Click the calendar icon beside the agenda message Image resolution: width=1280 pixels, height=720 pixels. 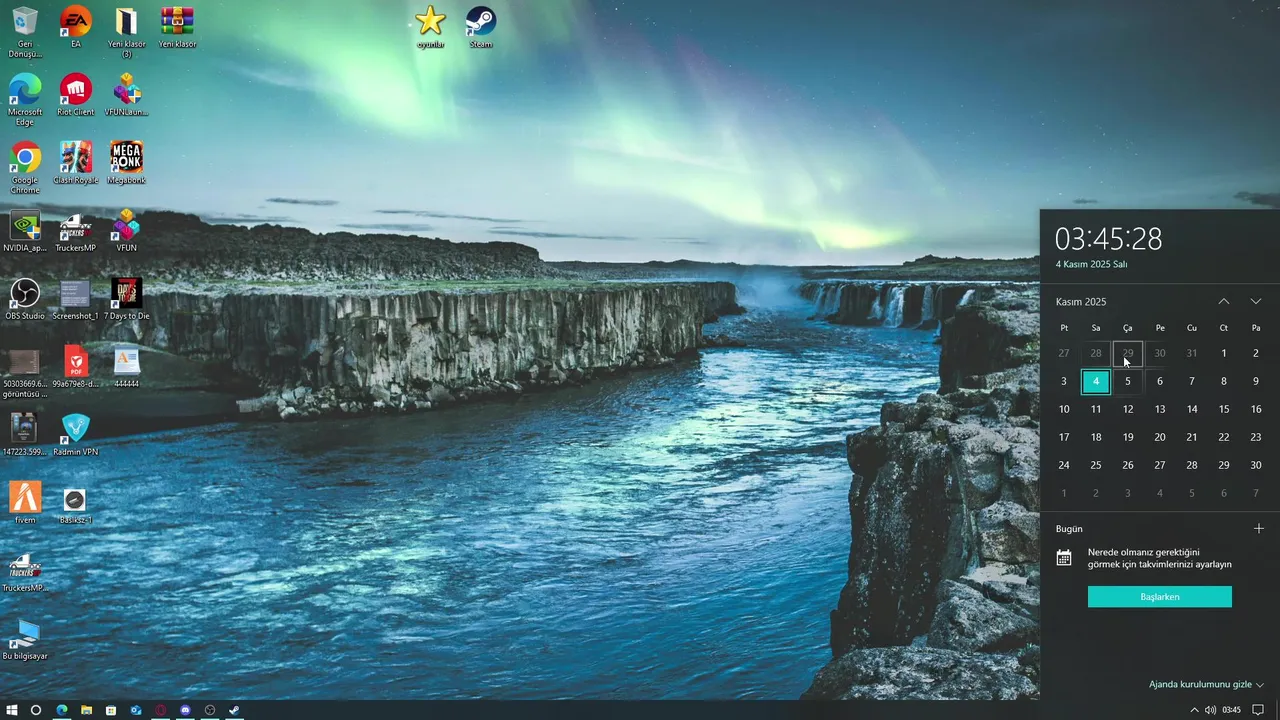[x=1064, y=558]
